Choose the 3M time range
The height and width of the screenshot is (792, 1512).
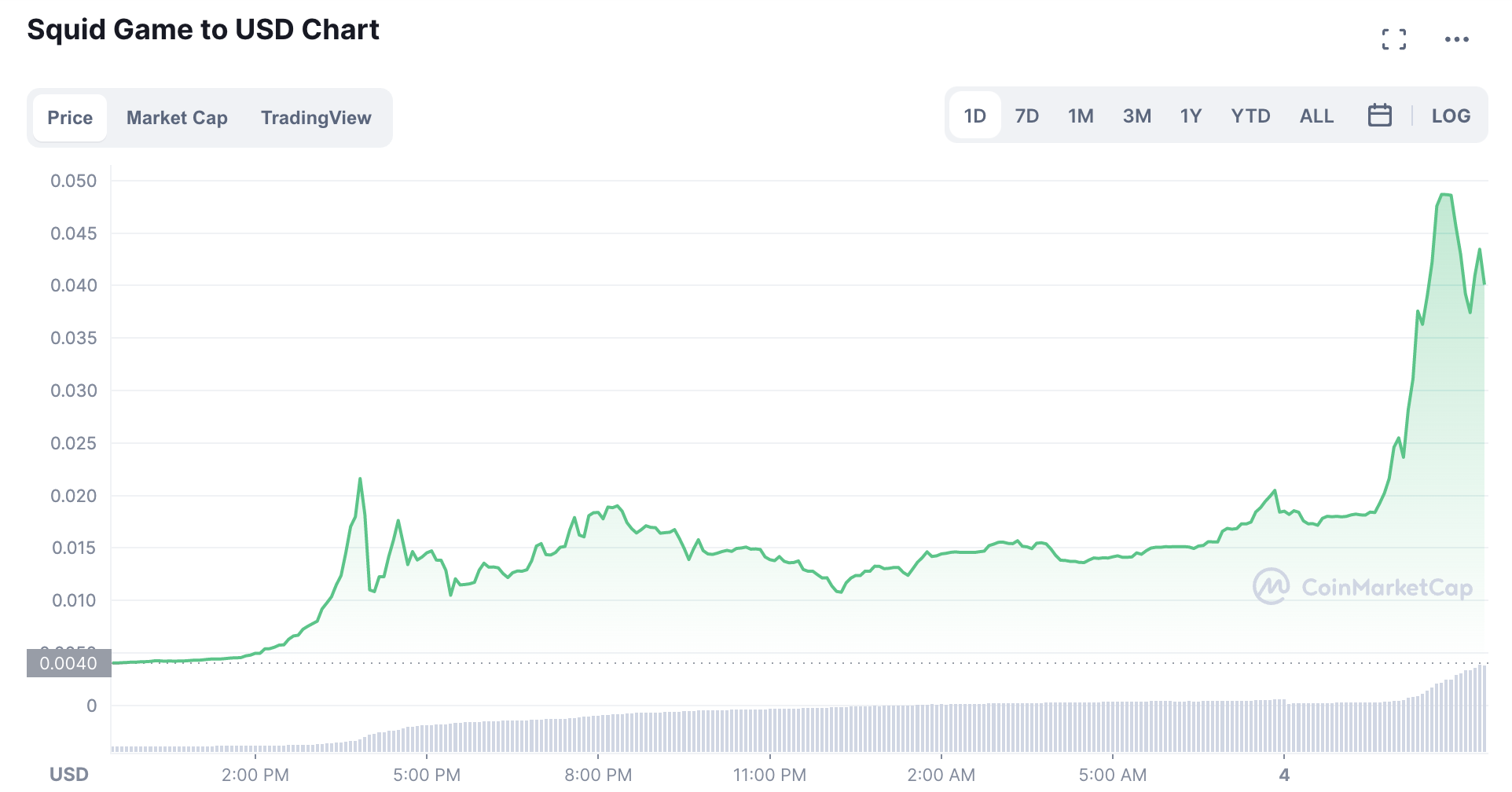coord(1136,115)
